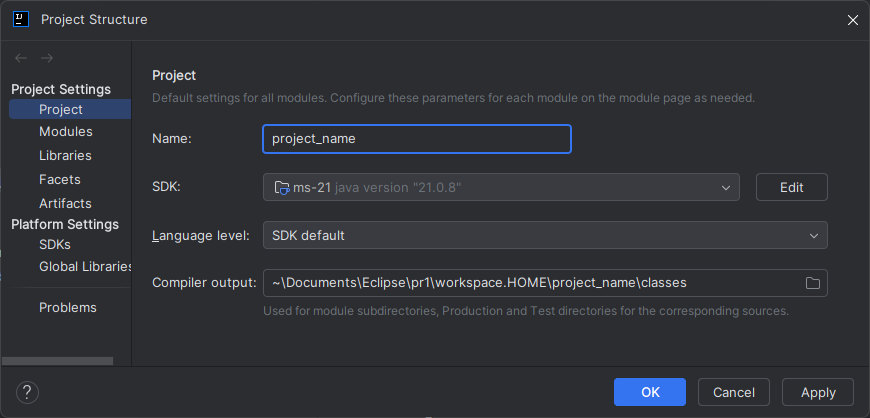Open the Modules settings page
This screenshot has height=418, width=870.
click(66, 131)
